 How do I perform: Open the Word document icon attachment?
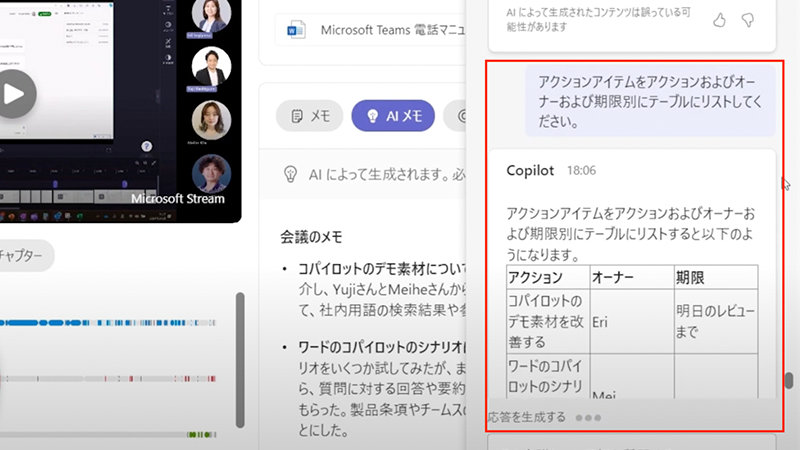click(296, 30)
